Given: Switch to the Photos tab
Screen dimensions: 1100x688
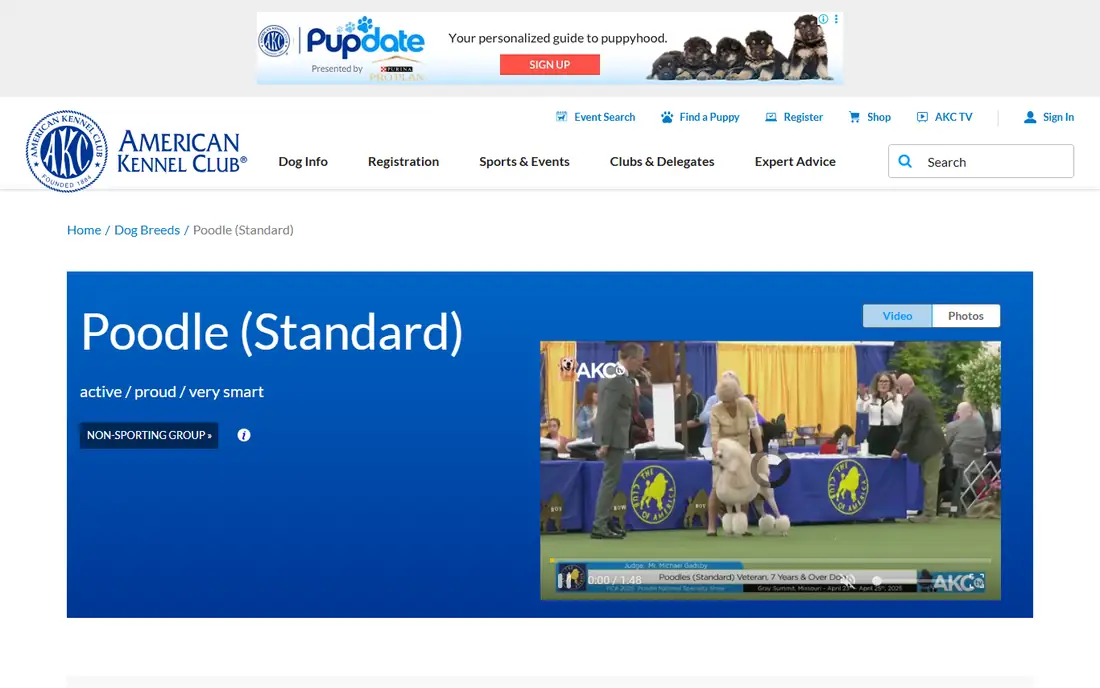Looking at the screenshot, I should click(x=966, y=316).
